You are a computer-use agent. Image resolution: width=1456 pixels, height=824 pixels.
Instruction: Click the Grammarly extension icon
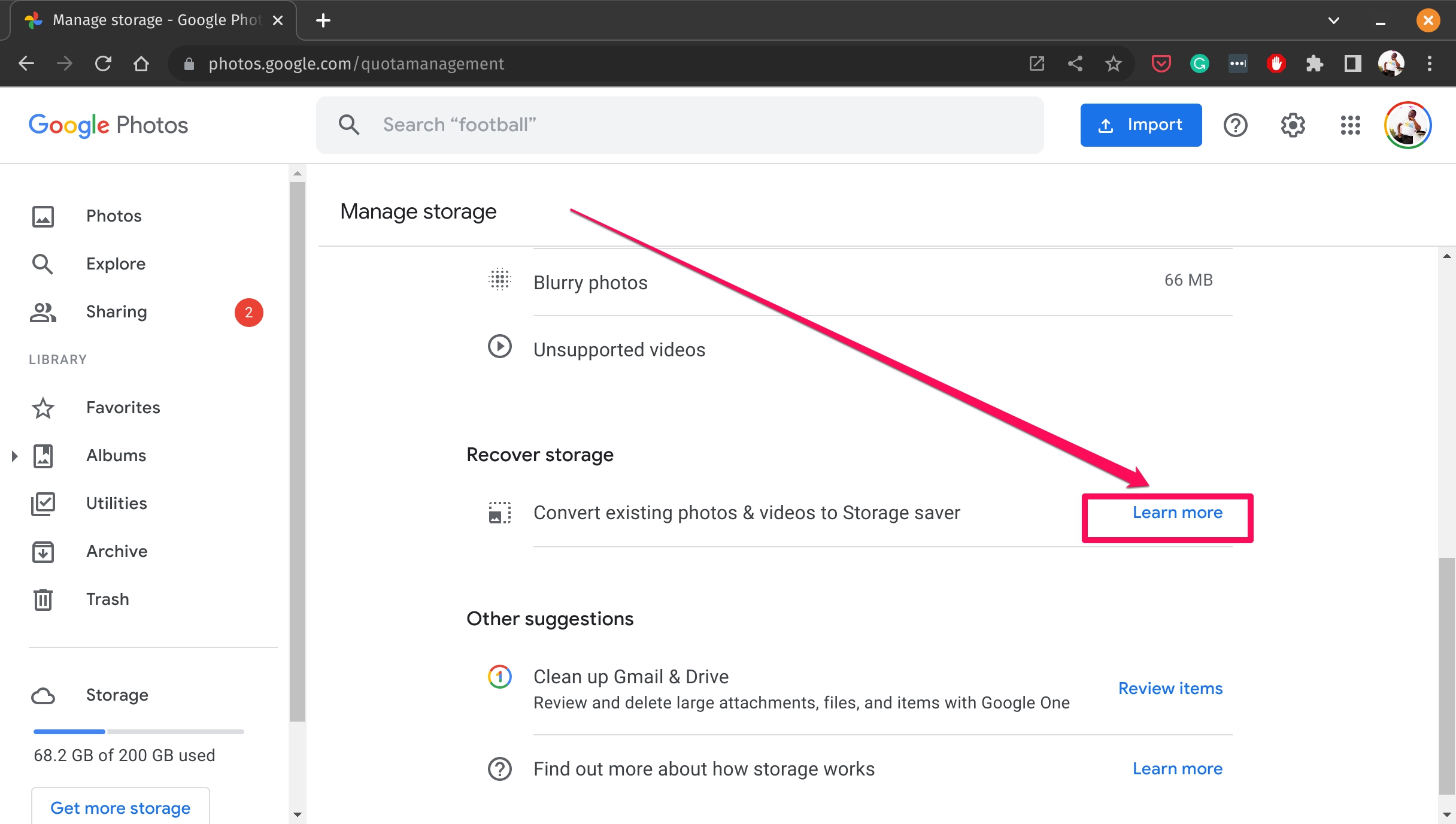tap(1199, 63)
